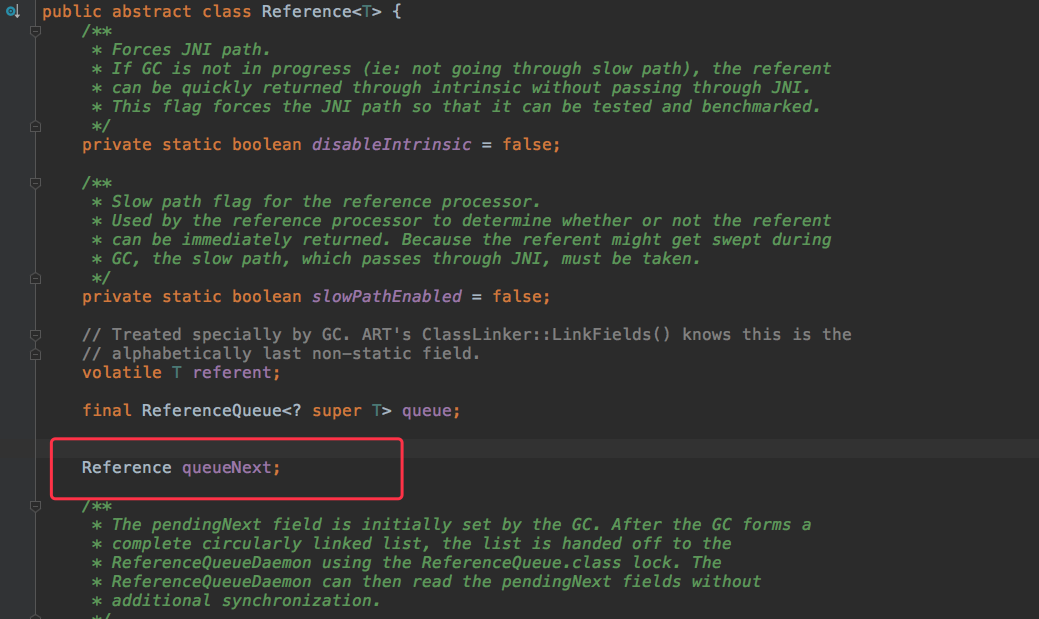Click fold end marker above disableIntrinsic declaration
1039x619 pixels.
(x=36, y=126)
